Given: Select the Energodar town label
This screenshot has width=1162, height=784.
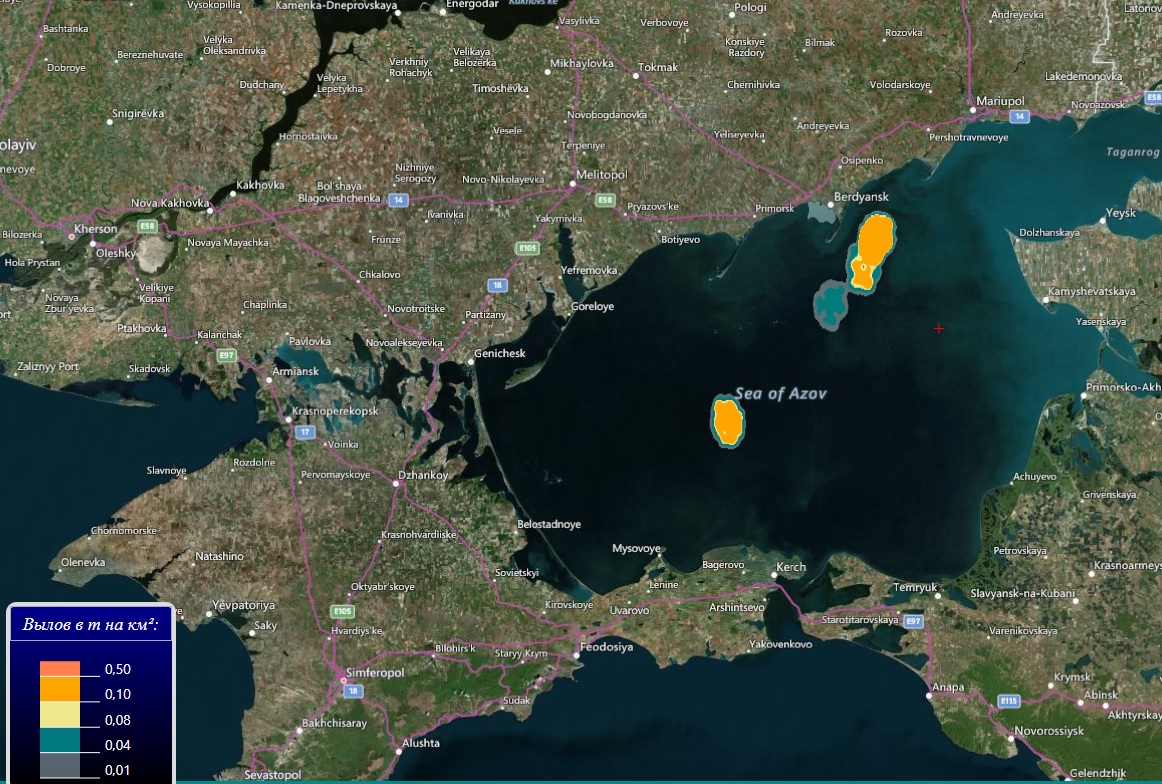Looking at the screenshot, I should tap(472, 4).
